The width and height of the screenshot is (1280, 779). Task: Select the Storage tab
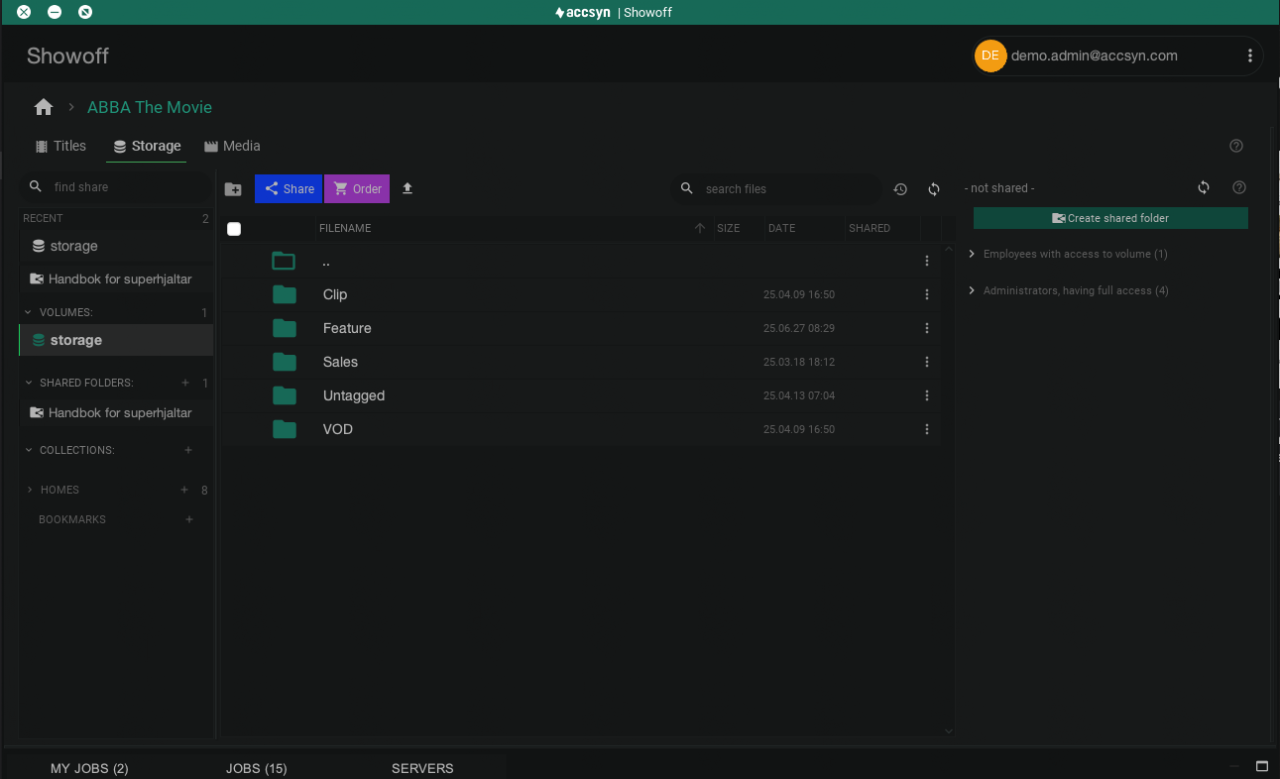pyautogui.click(x=146, y=146)
